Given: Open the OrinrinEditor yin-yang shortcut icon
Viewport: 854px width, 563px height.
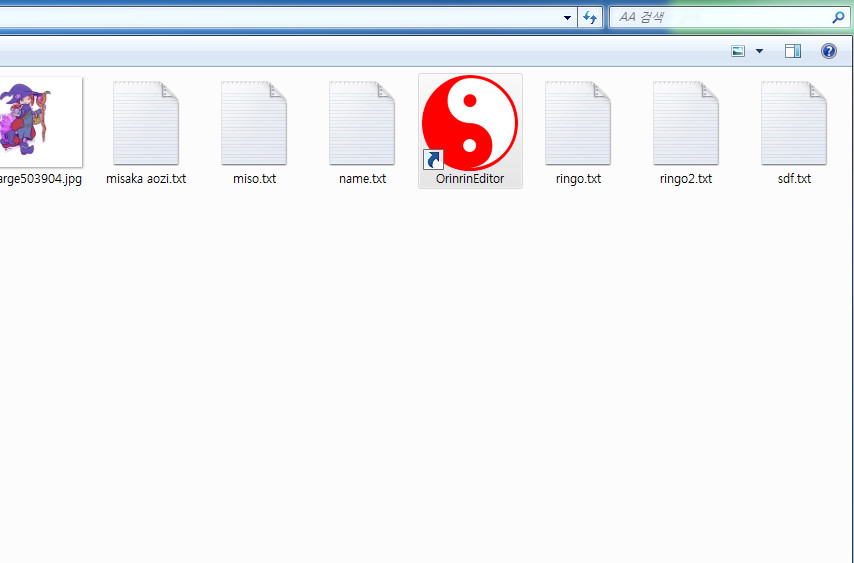Looking at the screenshot, I should pyautogui.click(x=469, y=123).
